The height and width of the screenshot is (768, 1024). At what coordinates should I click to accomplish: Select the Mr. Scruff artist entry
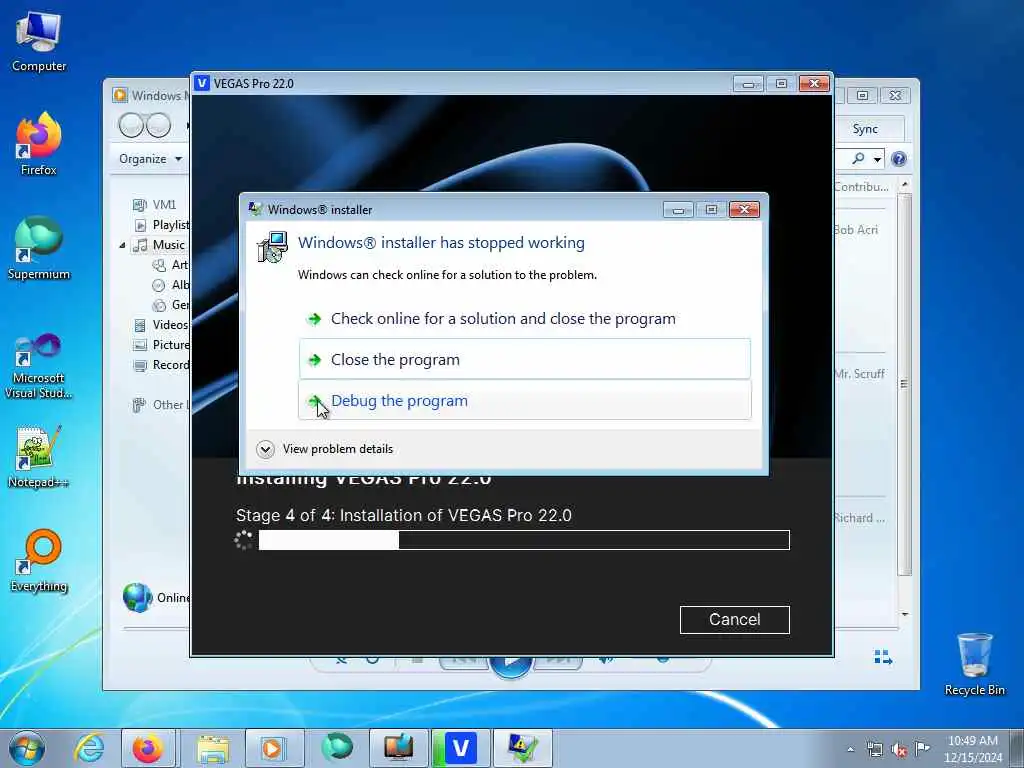pyautogui.click(x=859, y=374)
